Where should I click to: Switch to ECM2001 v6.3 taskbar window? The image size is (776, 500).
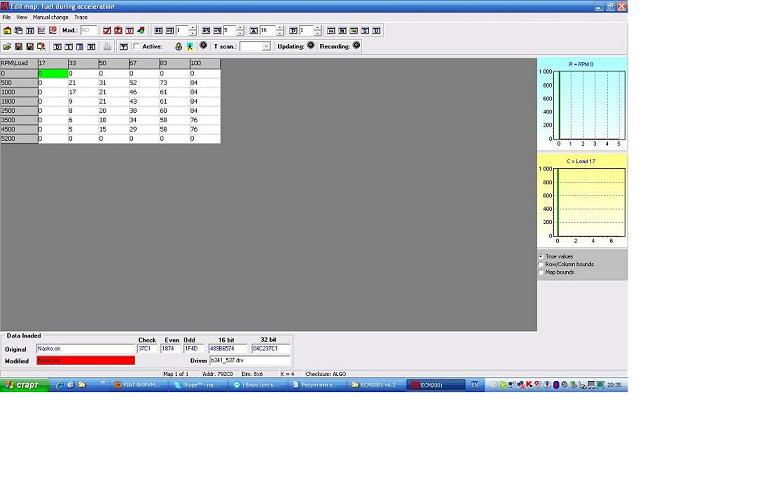[x=378, y=384]
